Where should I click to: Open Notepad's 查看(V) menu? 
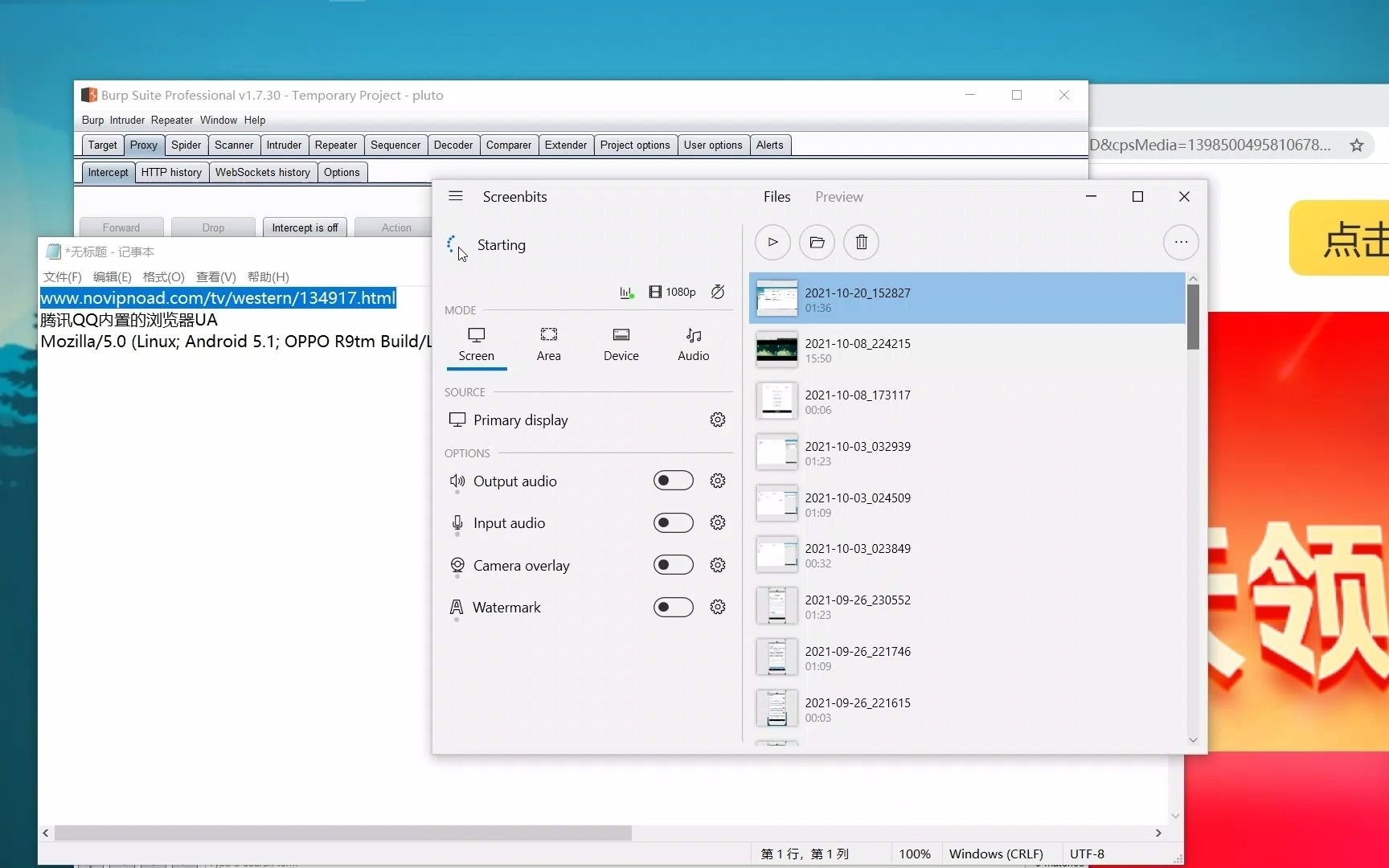216,276
